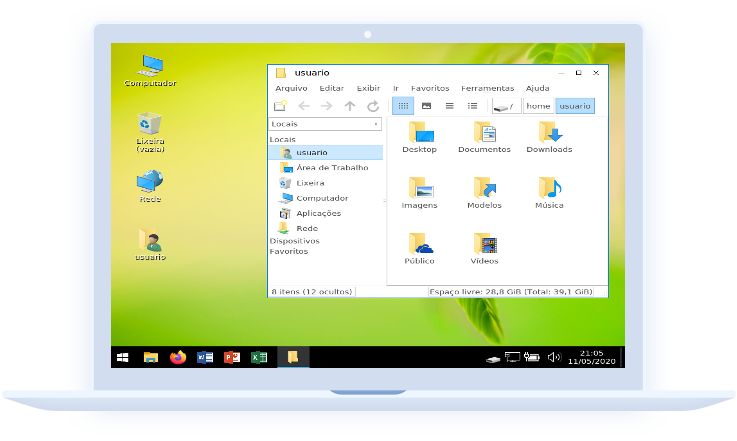The height and width of the screenshot is (441, 737).
Task: Expand the Dispositivos section in sidebar
Action: coord(295,241)
